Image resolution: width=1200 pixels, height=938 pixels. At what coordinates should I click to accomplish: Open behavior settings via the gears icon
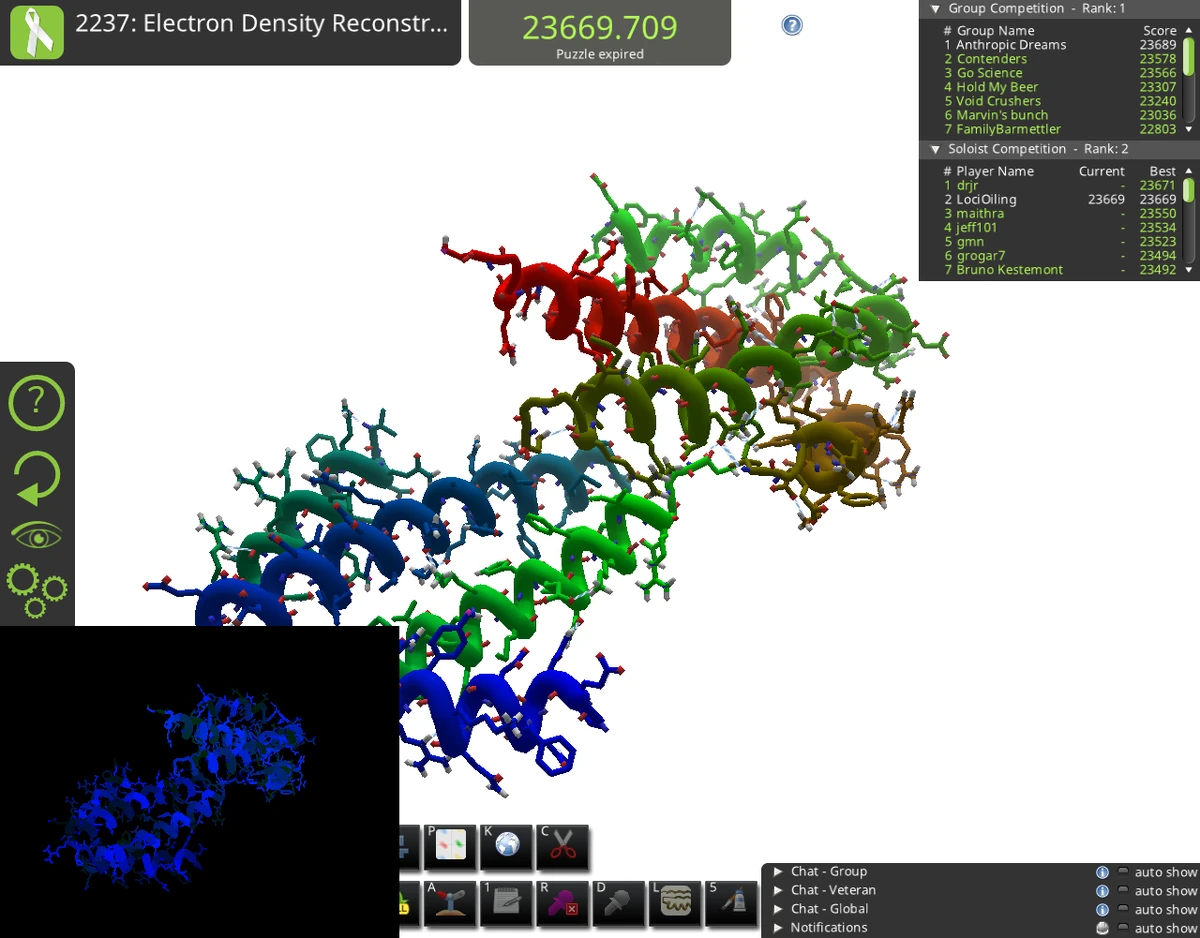pos(37,592)
